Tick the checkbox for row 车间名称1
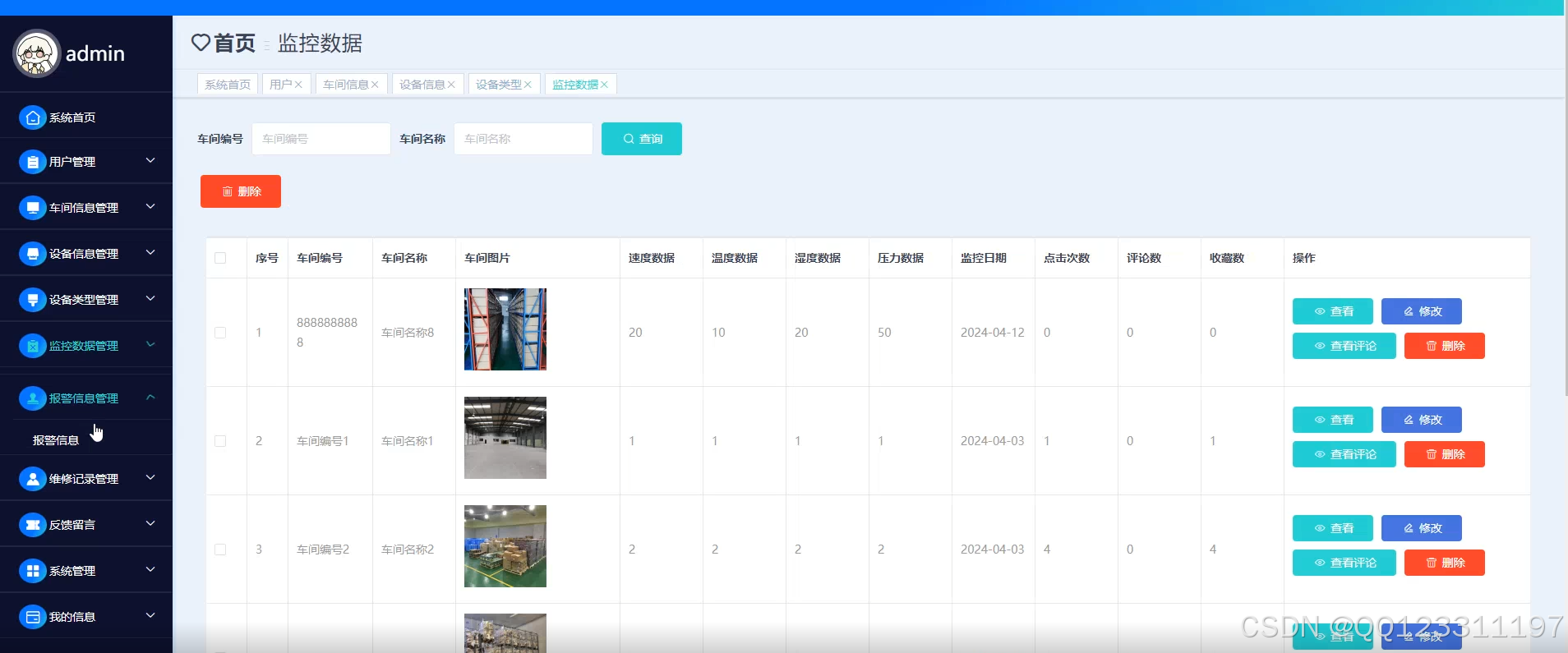The image size is (1568, 653). (x=220, y=441)
